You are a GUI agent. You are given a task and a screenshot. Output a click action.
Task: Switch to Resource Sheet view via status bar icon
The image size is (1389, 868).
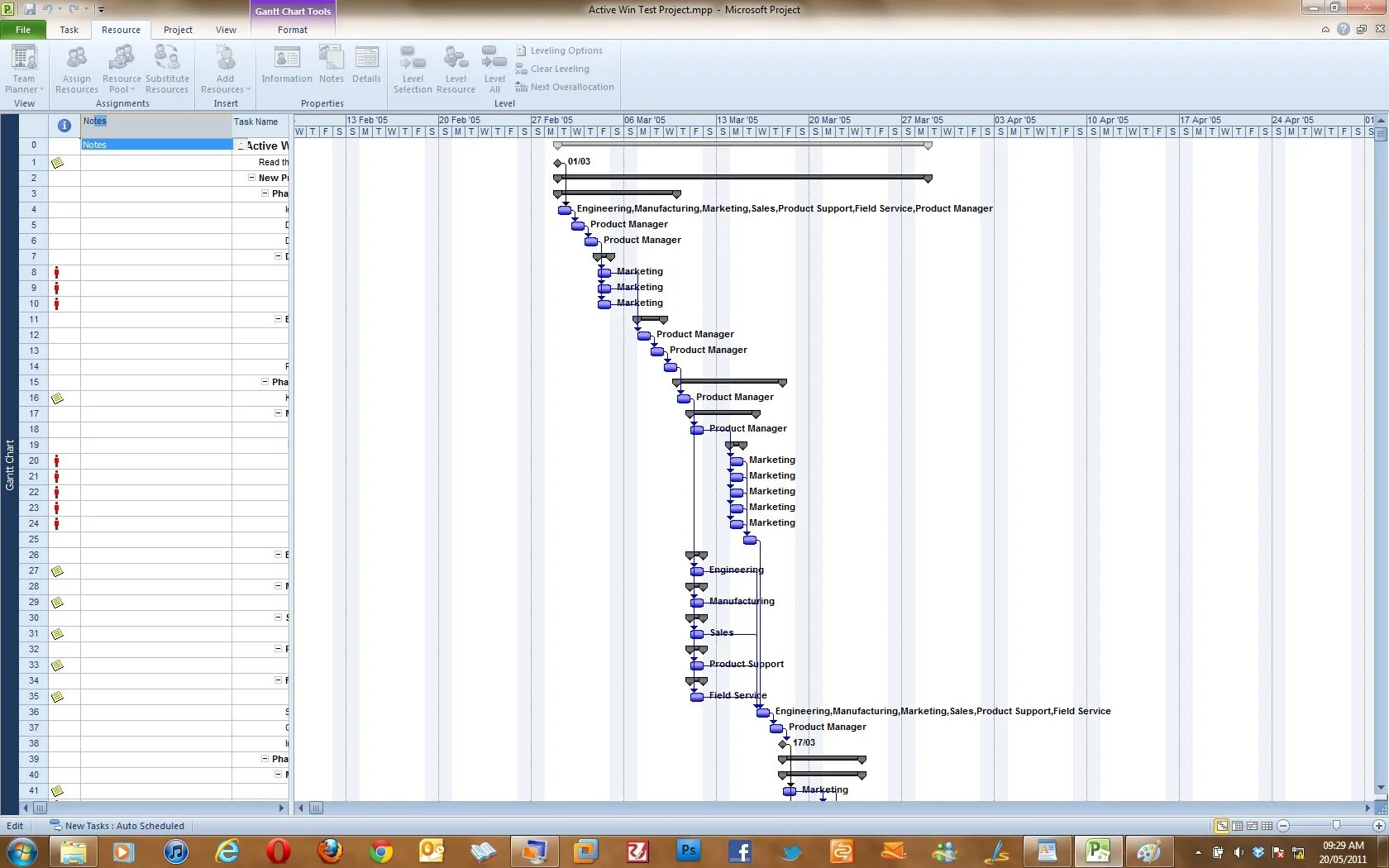click(x=1267, y=826)
